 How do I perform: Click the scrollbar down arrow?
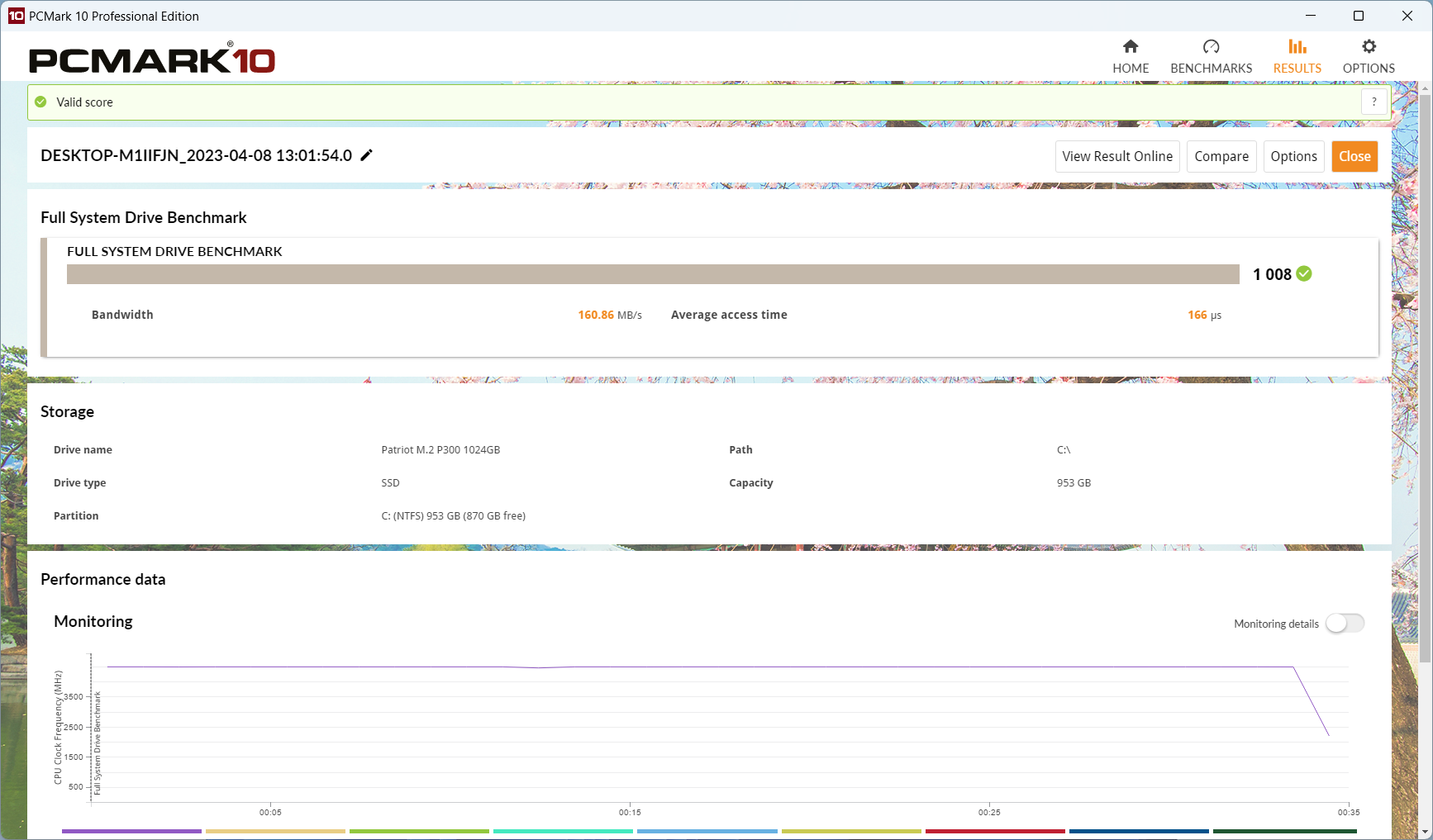[1425, 832]
